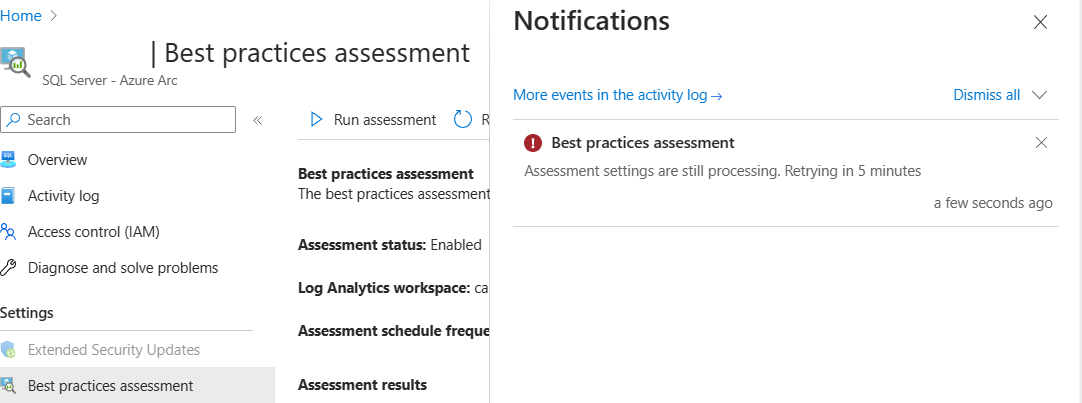The image size is (1082, 403).
Task: Dismiss the Best practices assessment notification
Action: point(1041,143)
